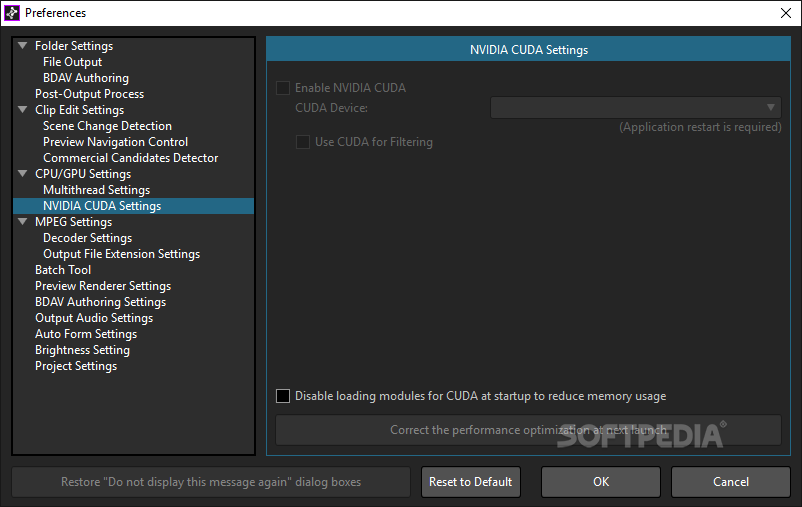Open Commercial Candidates Detector settings
This screenshot has width=802, height=507.
pyautogui.click(x=130, y=158)
